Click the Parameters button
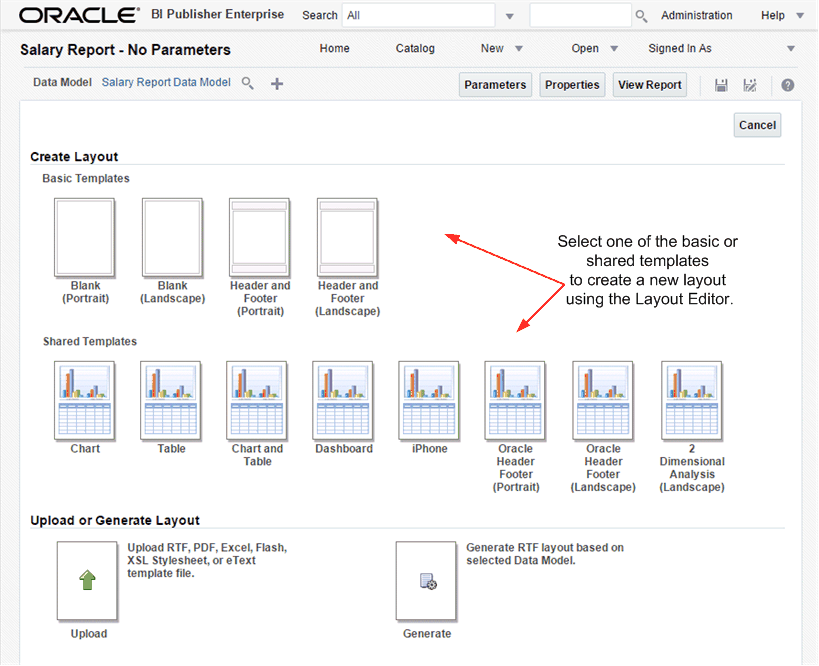Screen dimensions: 819x666 (x=495, y=85)
